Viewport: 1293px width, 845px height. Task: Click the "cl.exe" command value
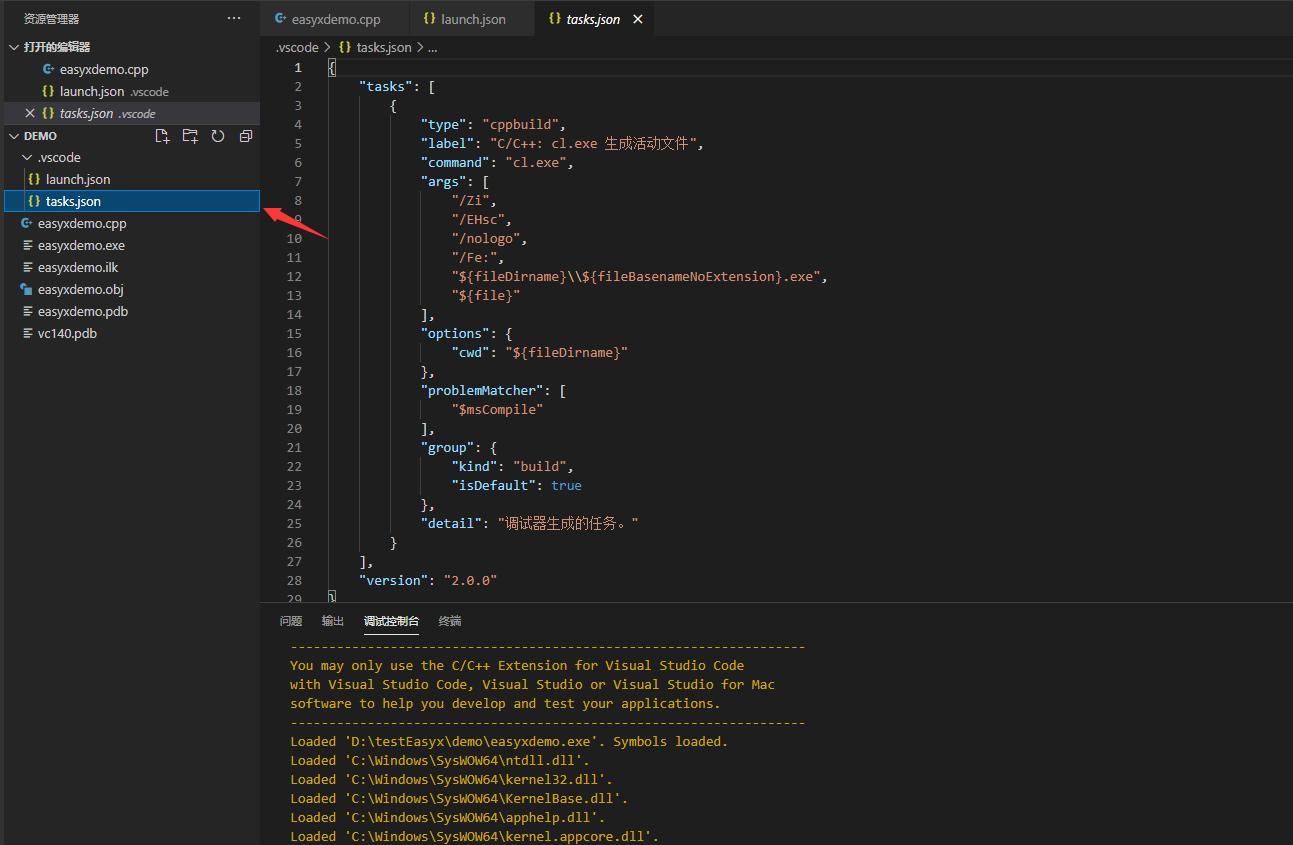point(536,162)
